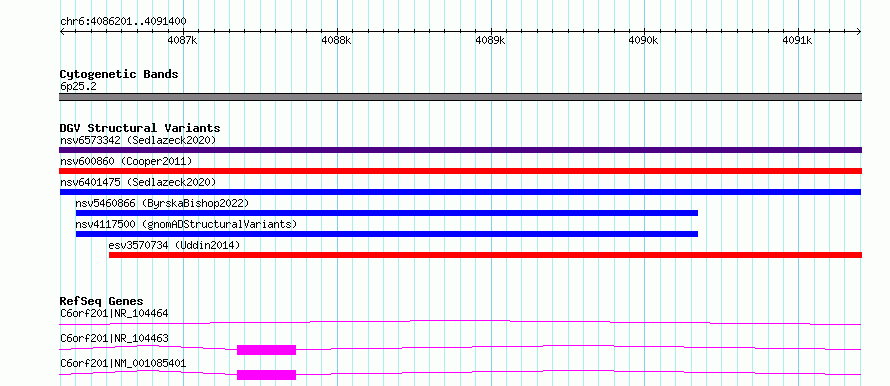
Task: Click the 4088k ruler tick label
Action: (336, 40)
